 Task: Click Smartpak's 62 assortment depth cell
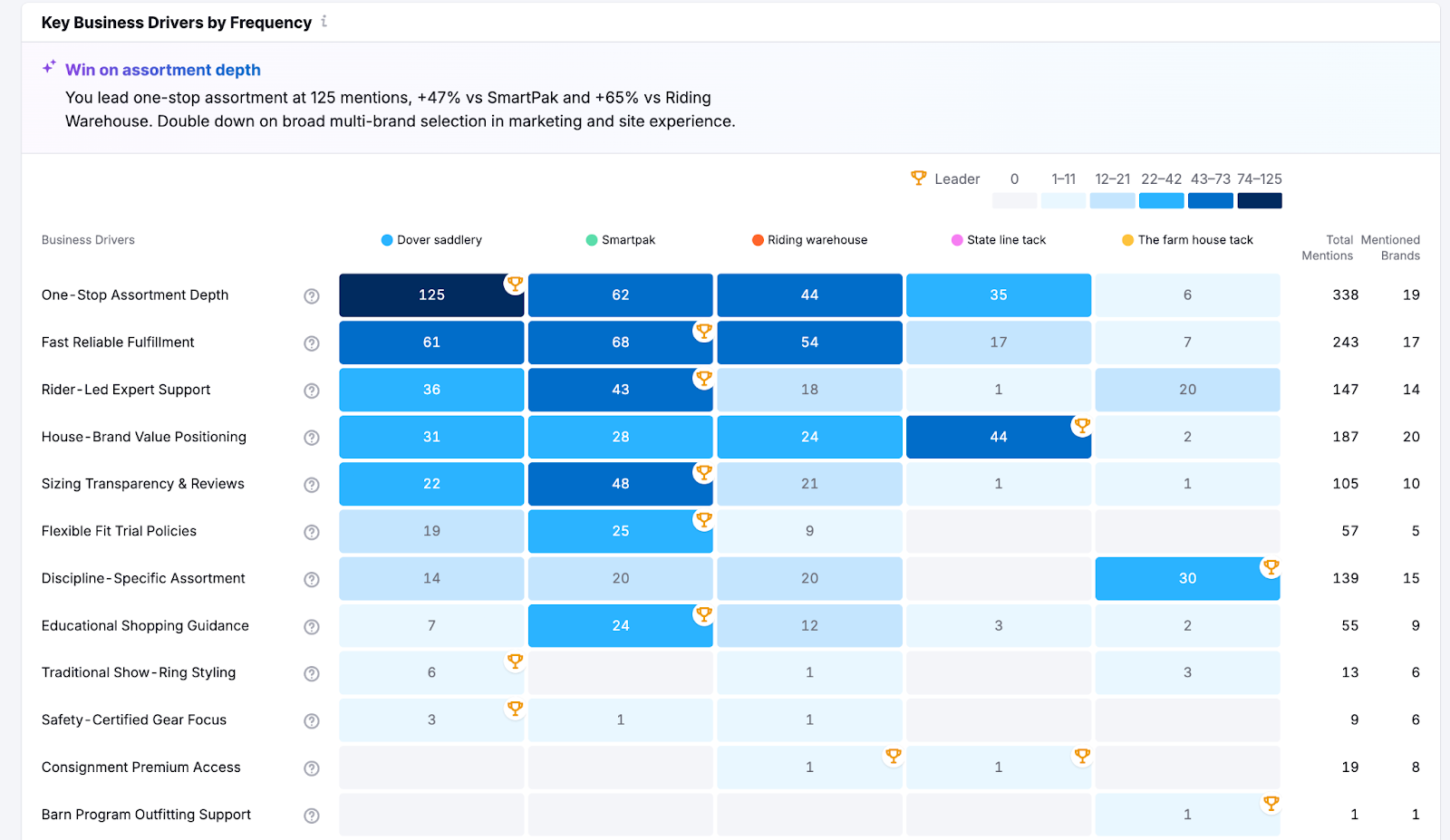click(620, 295)
